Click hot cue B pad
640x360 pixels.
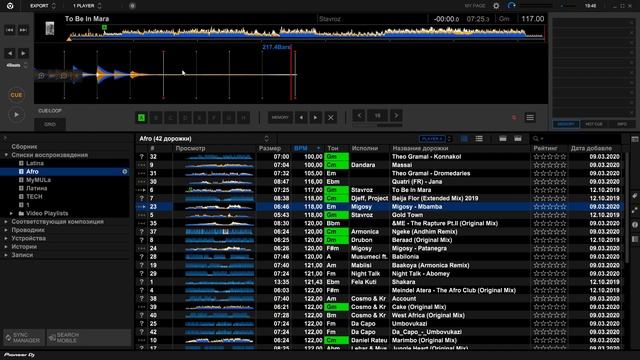click(x=156, y=118)
